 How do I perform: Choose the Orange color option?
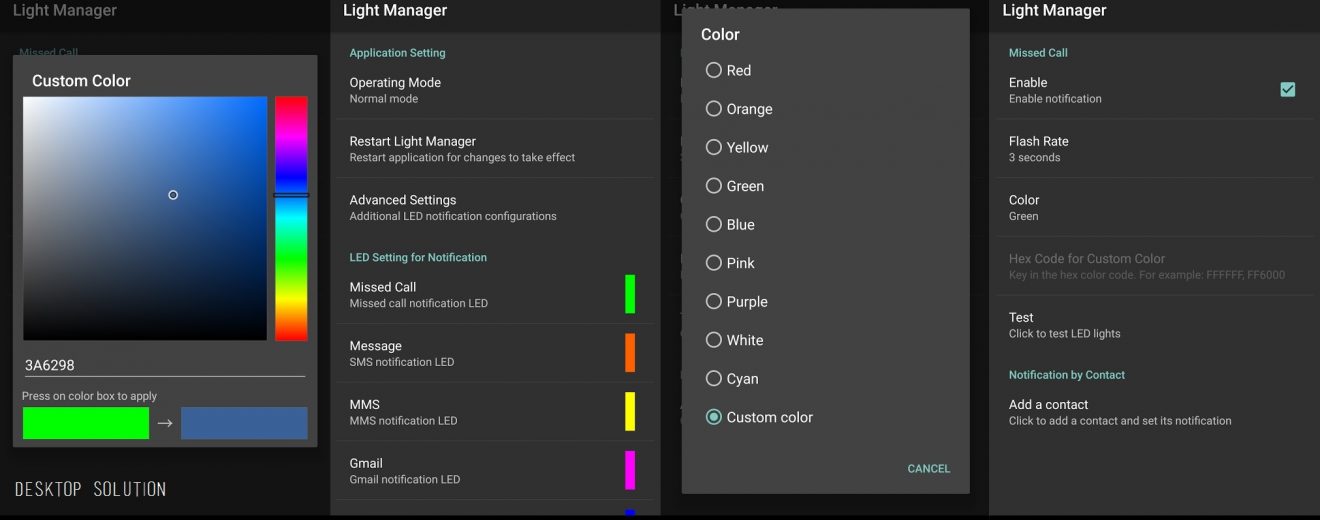pos(714,109)
